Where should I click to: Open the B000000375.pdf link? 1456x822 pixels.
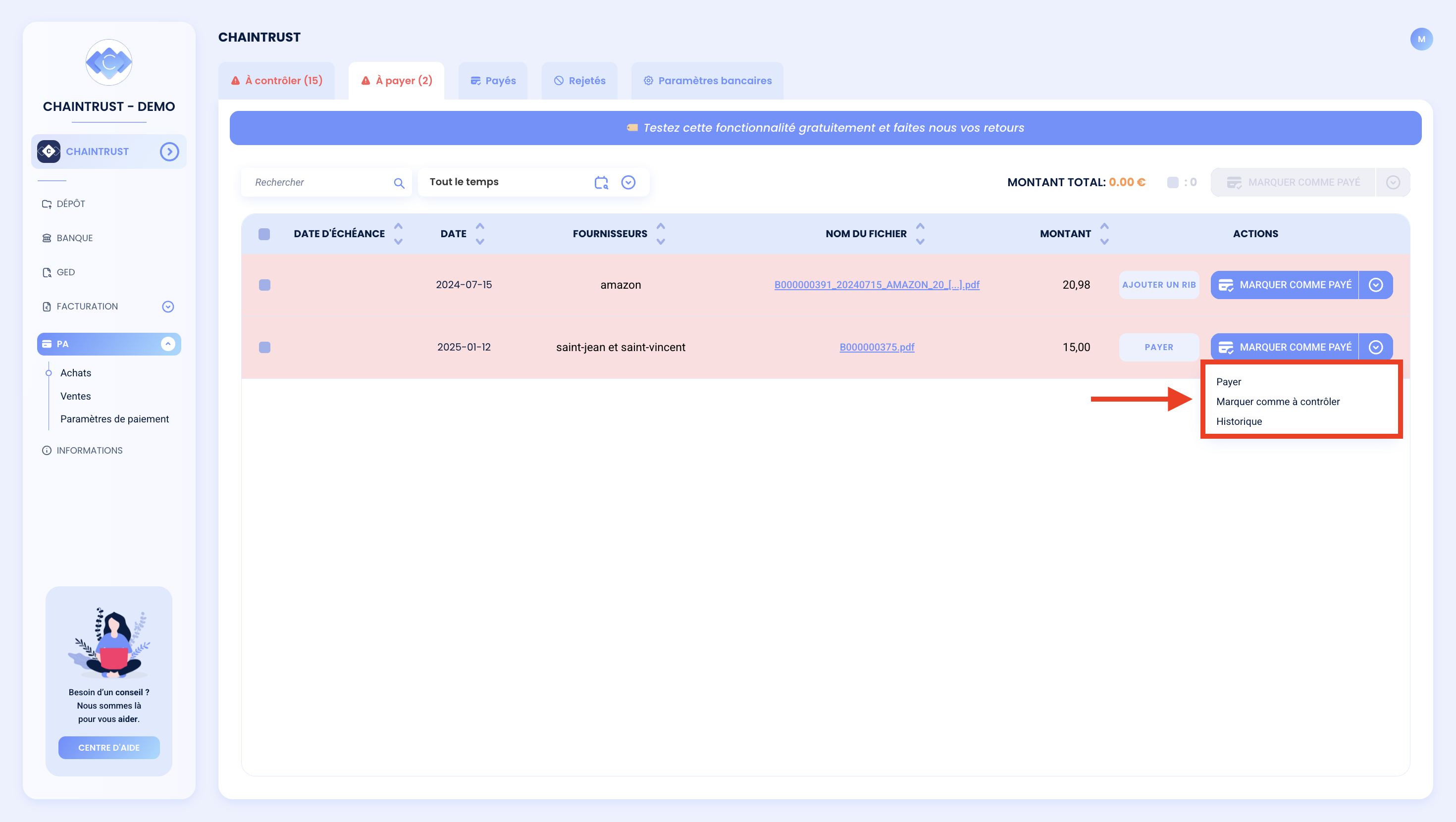click(x=877, y=347)
